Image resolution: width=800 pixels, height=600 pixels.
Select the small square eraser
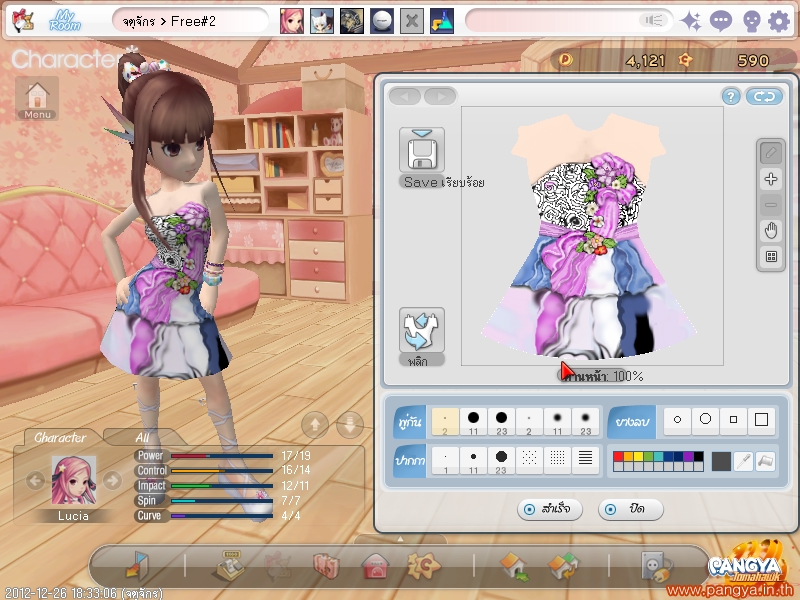pos(733,420)
